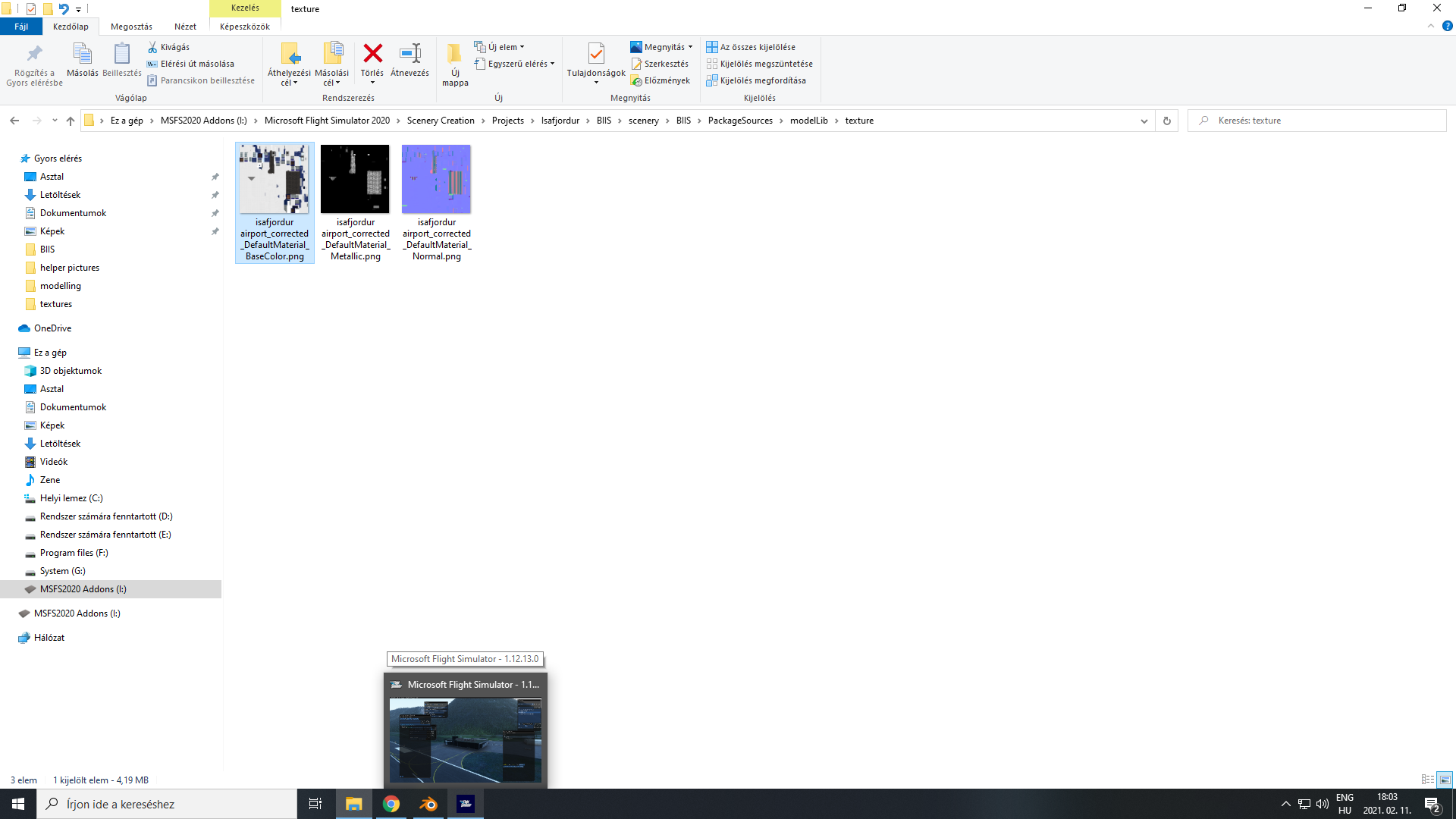Open Help question mark icon
The height and width of the screenshot is (819, 1456).
[1447, 26]
